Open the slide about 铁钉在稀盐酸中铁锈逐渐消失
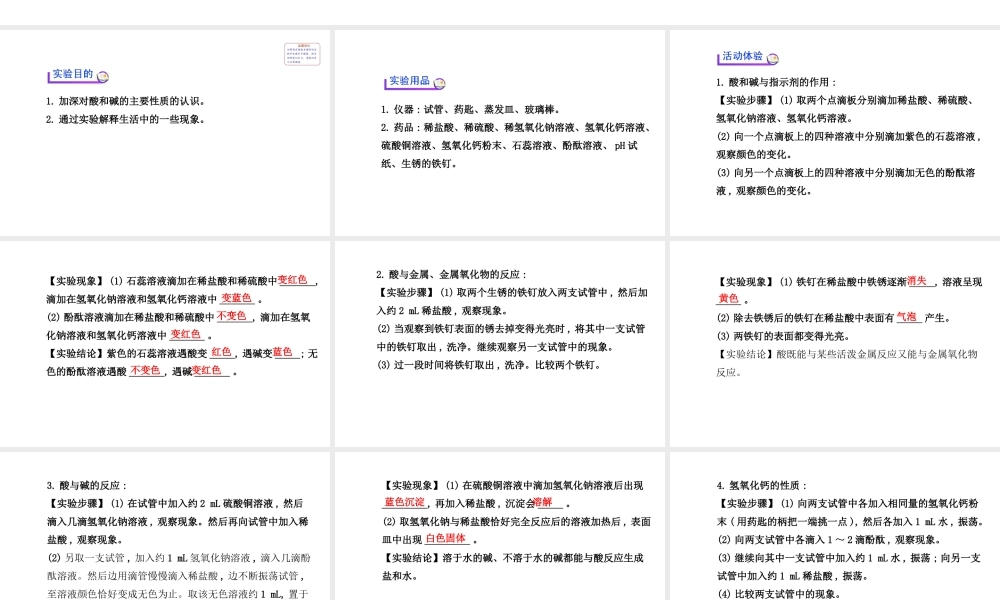The height and width of the screenshot is (600, 1000). point(835,344)
